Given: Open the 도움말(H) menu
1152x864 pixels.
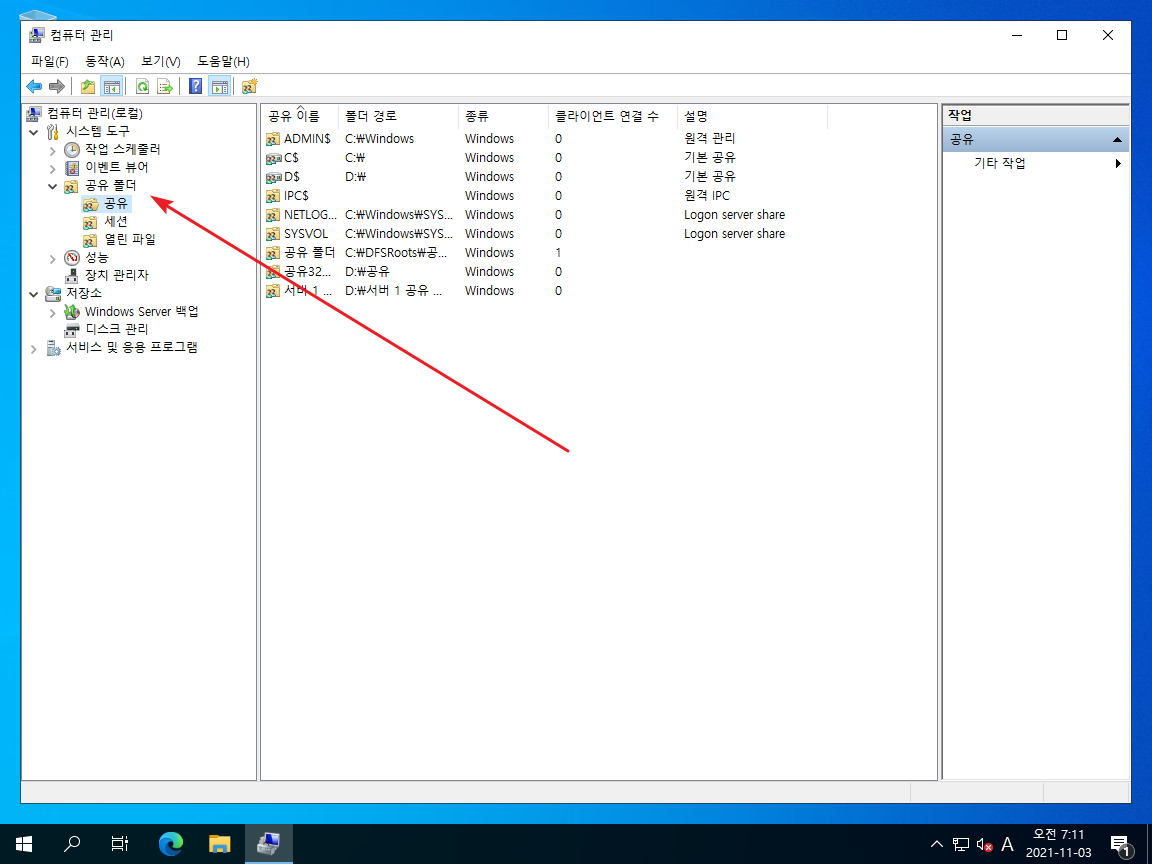Looking at the screenshot, I should (223, 61).
